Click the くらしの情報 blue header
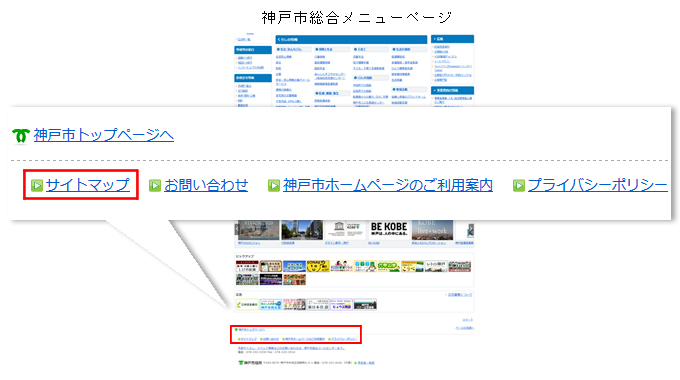 (x=351, y=39)
